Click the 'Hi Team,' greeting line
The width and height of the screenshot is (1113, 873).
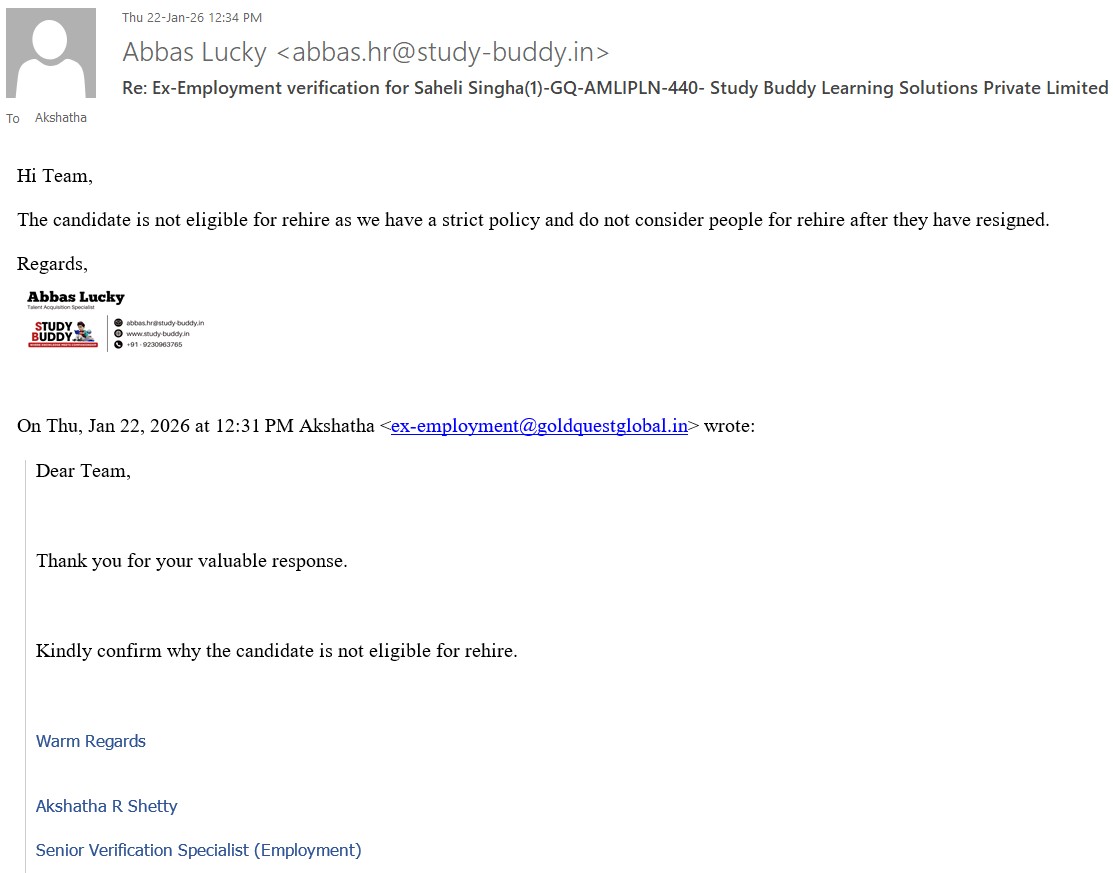pyautogui.click(x=55, y=176)
